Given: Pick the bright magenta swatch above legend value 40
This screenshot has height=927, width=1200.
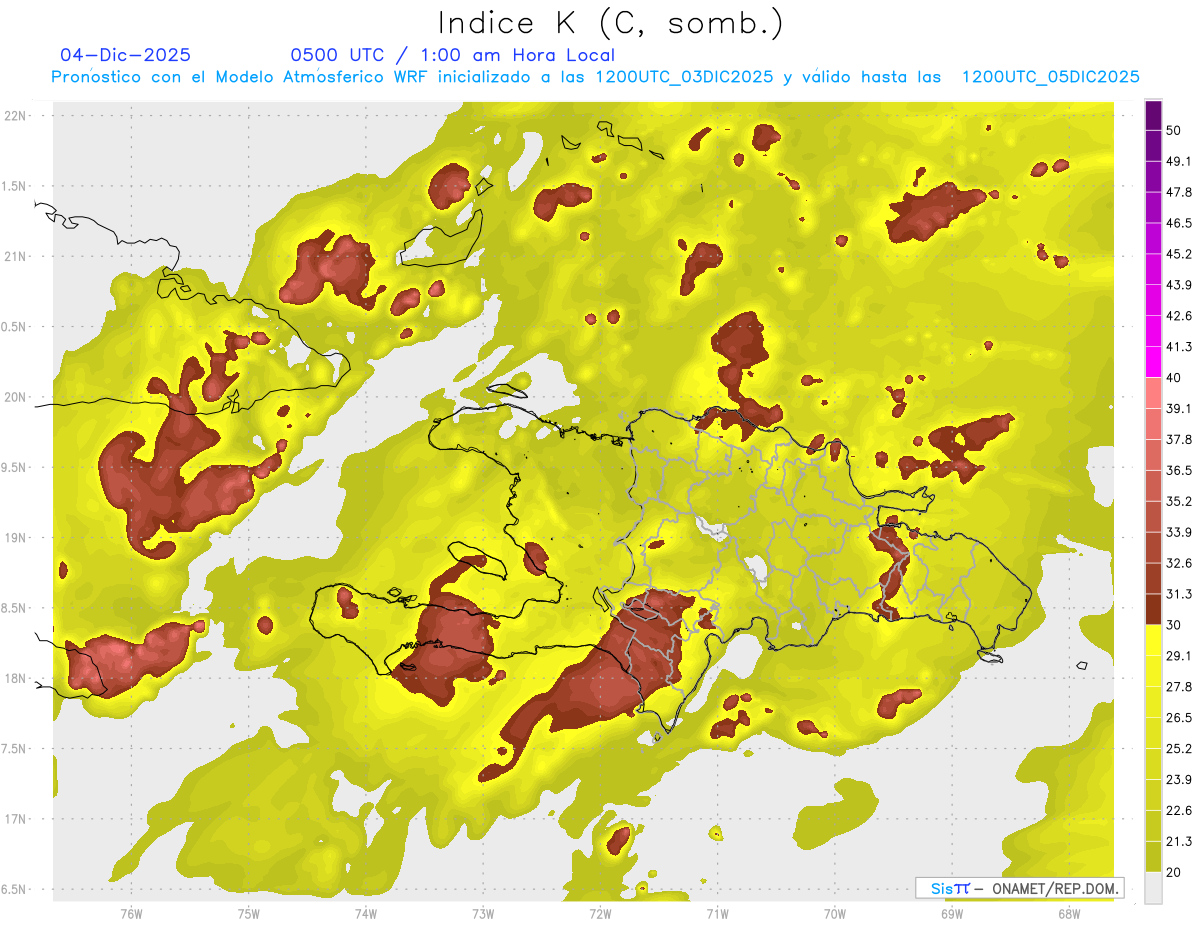Looking at the screenshot, I should tap(1153, 362).
